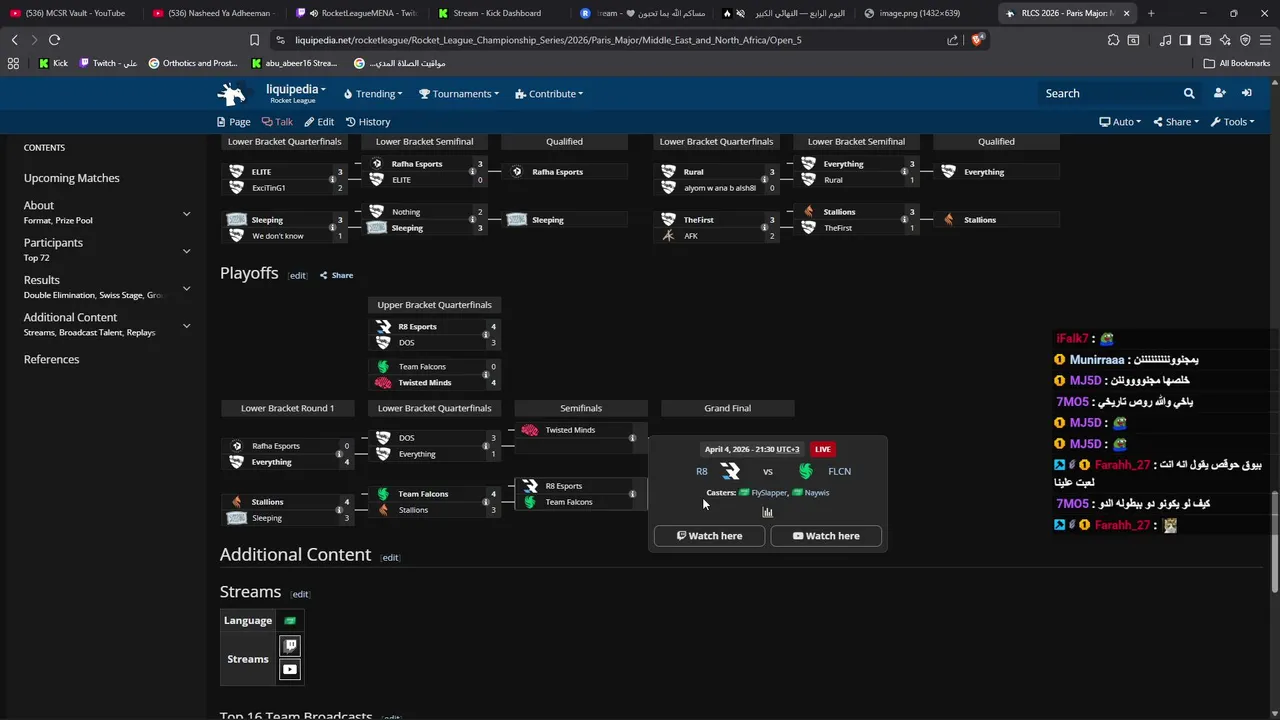Click the search magnifier icon
1280x720 pixels.
pyautogui.click(x=1189, y=93)
